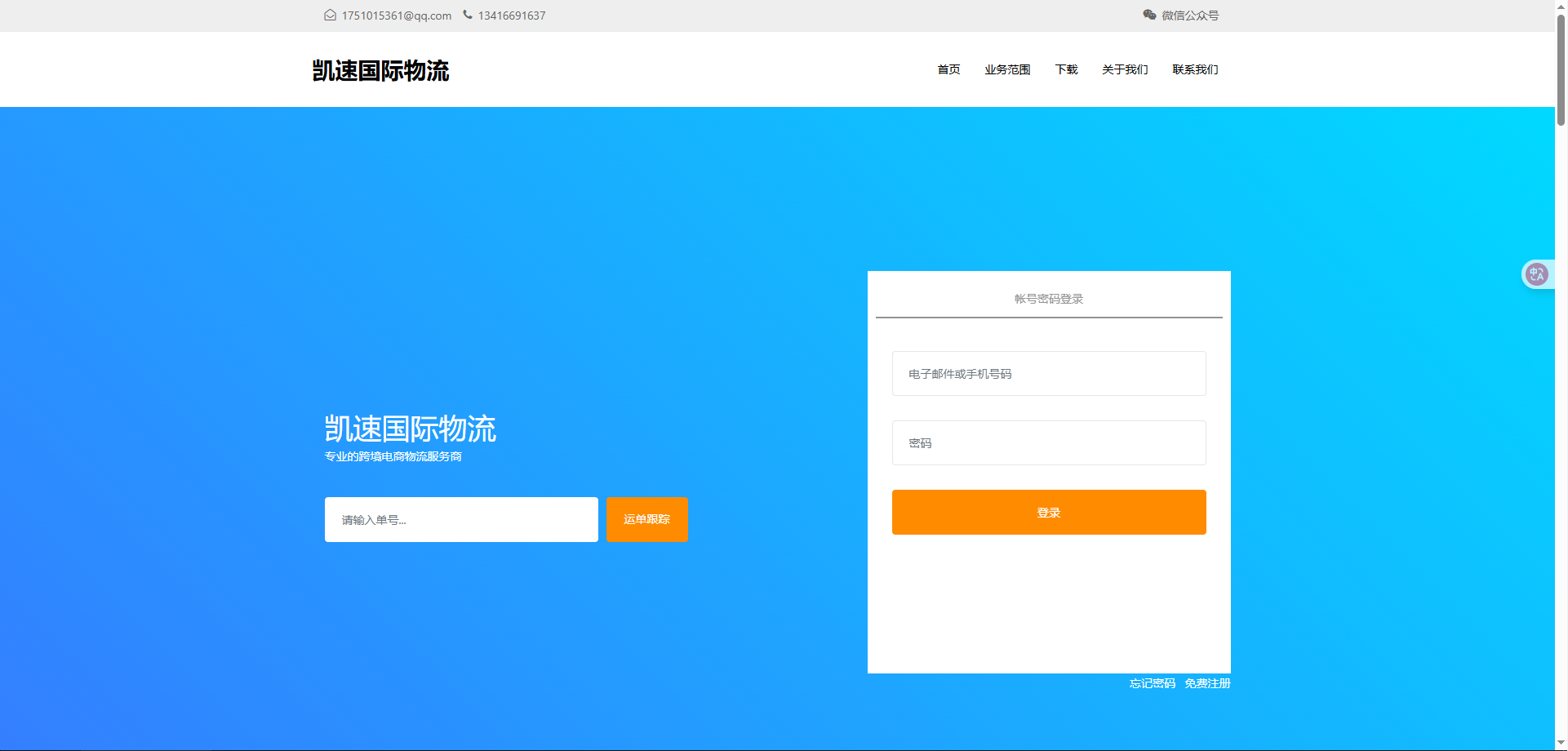
Task: Open the floating translate widget icon
Action: [x=1537, y=274]
